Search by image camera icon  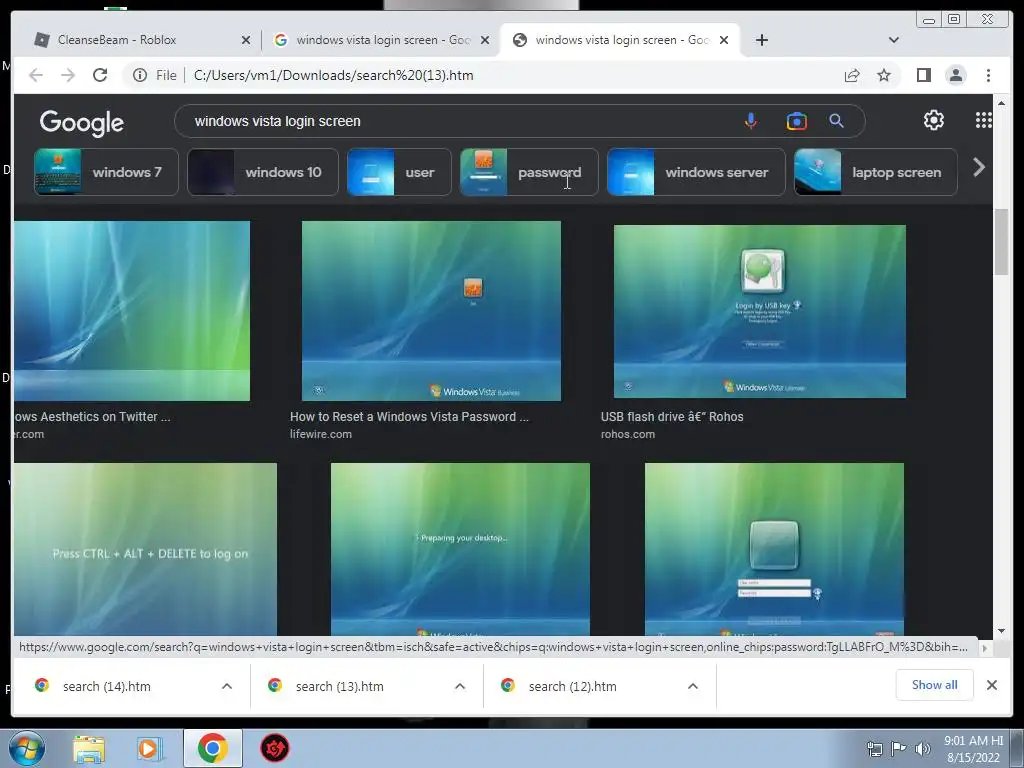coord(797,121)
